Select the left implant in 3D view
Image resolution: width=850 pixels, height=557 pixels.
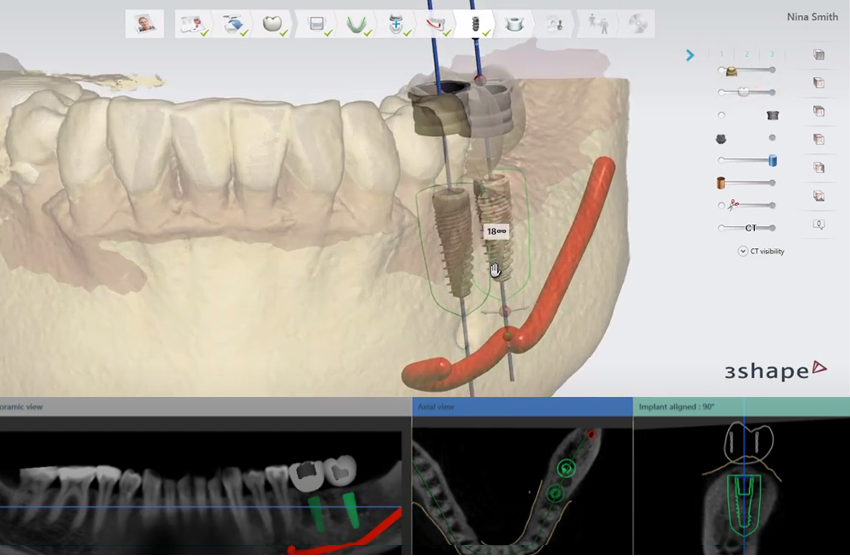pyautogui.click(x=454, y=242)
